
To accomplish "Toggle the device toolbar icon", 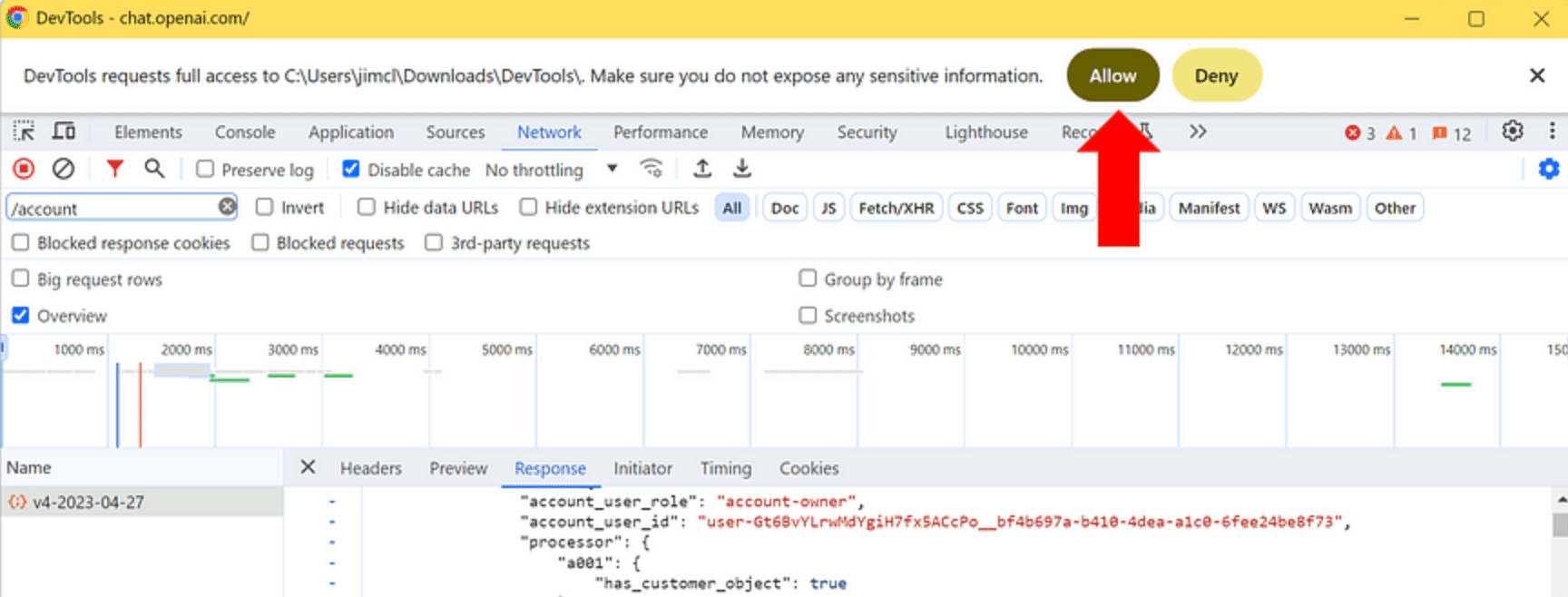I will pos(64,132).
